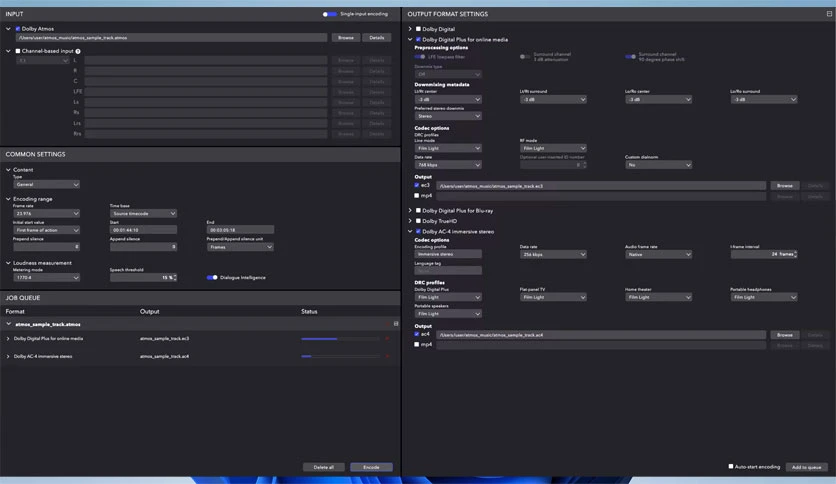This screenshot has height=484, width=836.
Task: Click Browse for Dolby Atmos input file
Action: (x=345, y=37)
